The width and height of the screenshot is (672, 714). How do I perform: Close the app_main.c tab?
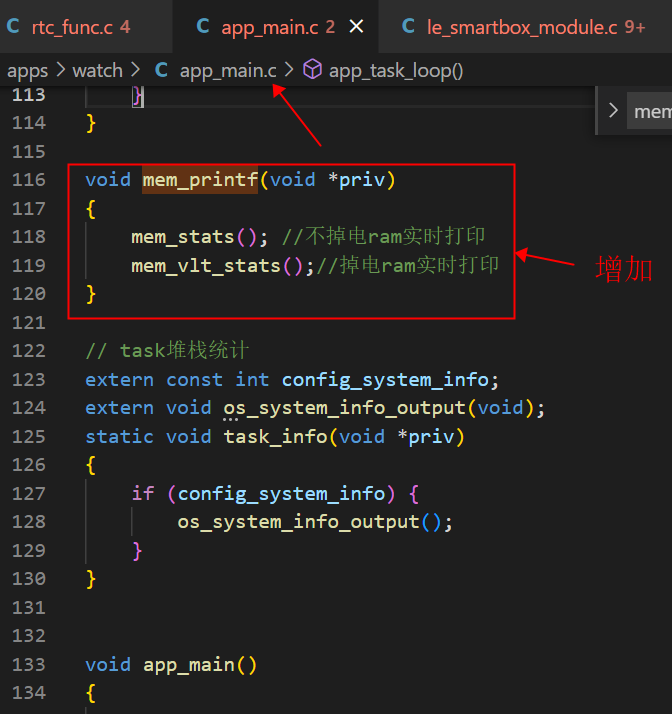(x=356, y=26)
